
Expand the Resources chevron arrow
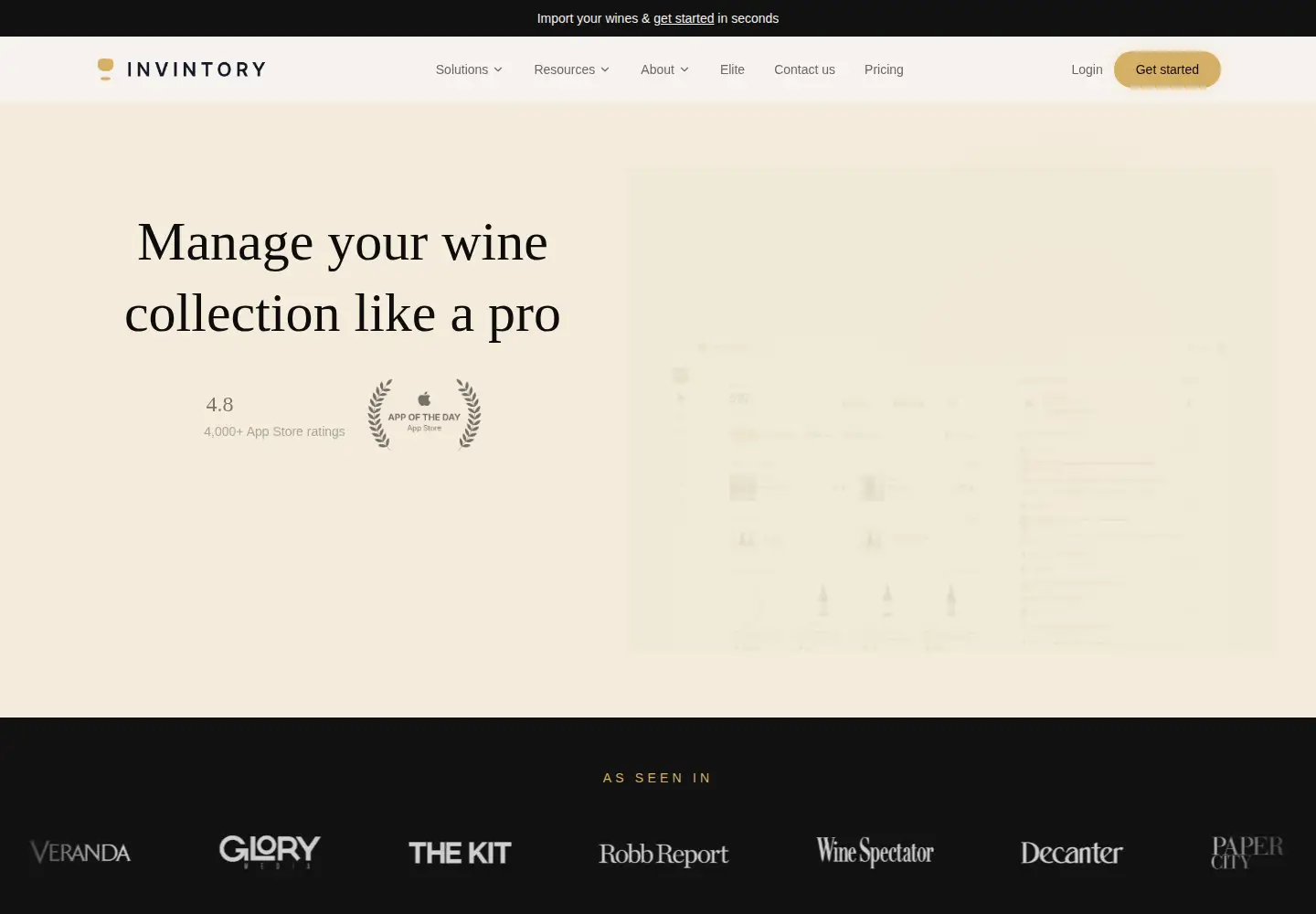click(x=605, y=69)
